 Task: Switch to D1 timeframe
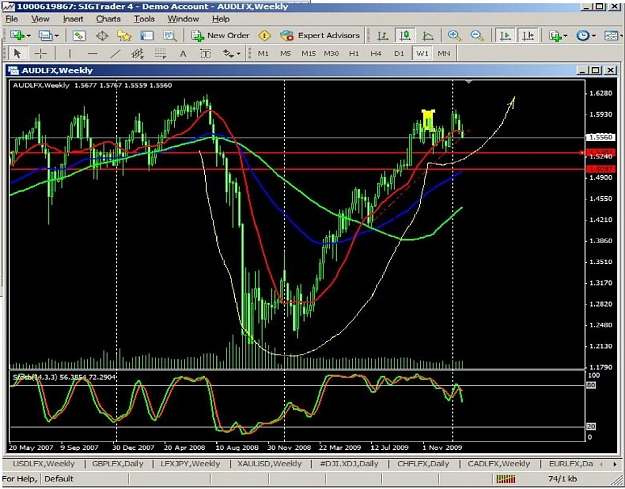click(x=399, y=53)
